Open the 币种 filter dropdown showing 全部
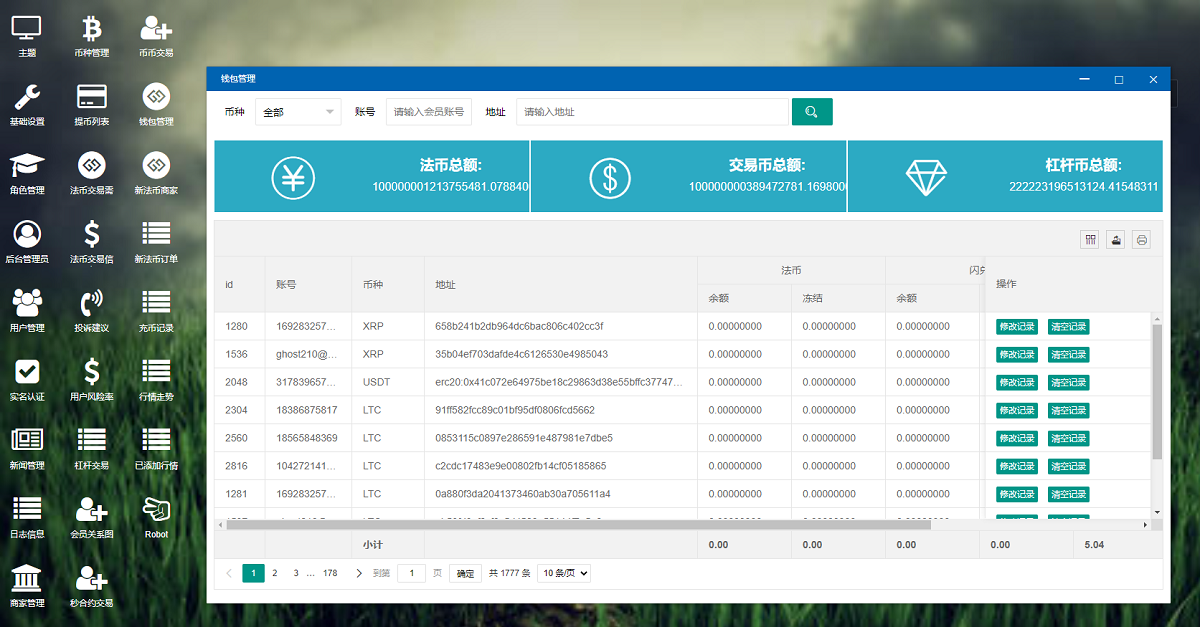The width and height of the screenshot is (1200, 627). (x=297, y=111)
